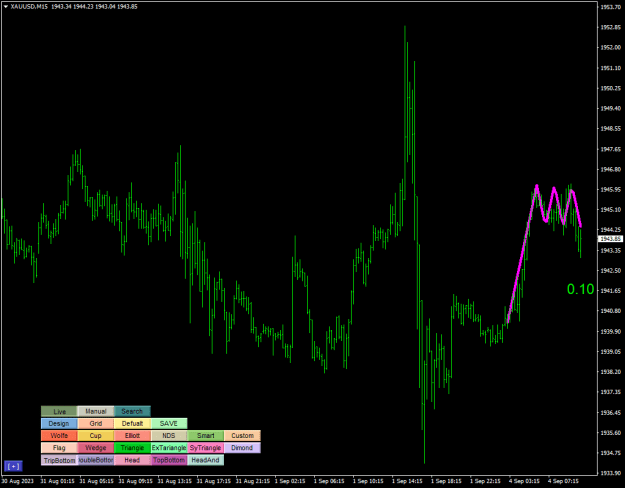Open the Design button
625x488 pixels.
click(x=59, y=423)
